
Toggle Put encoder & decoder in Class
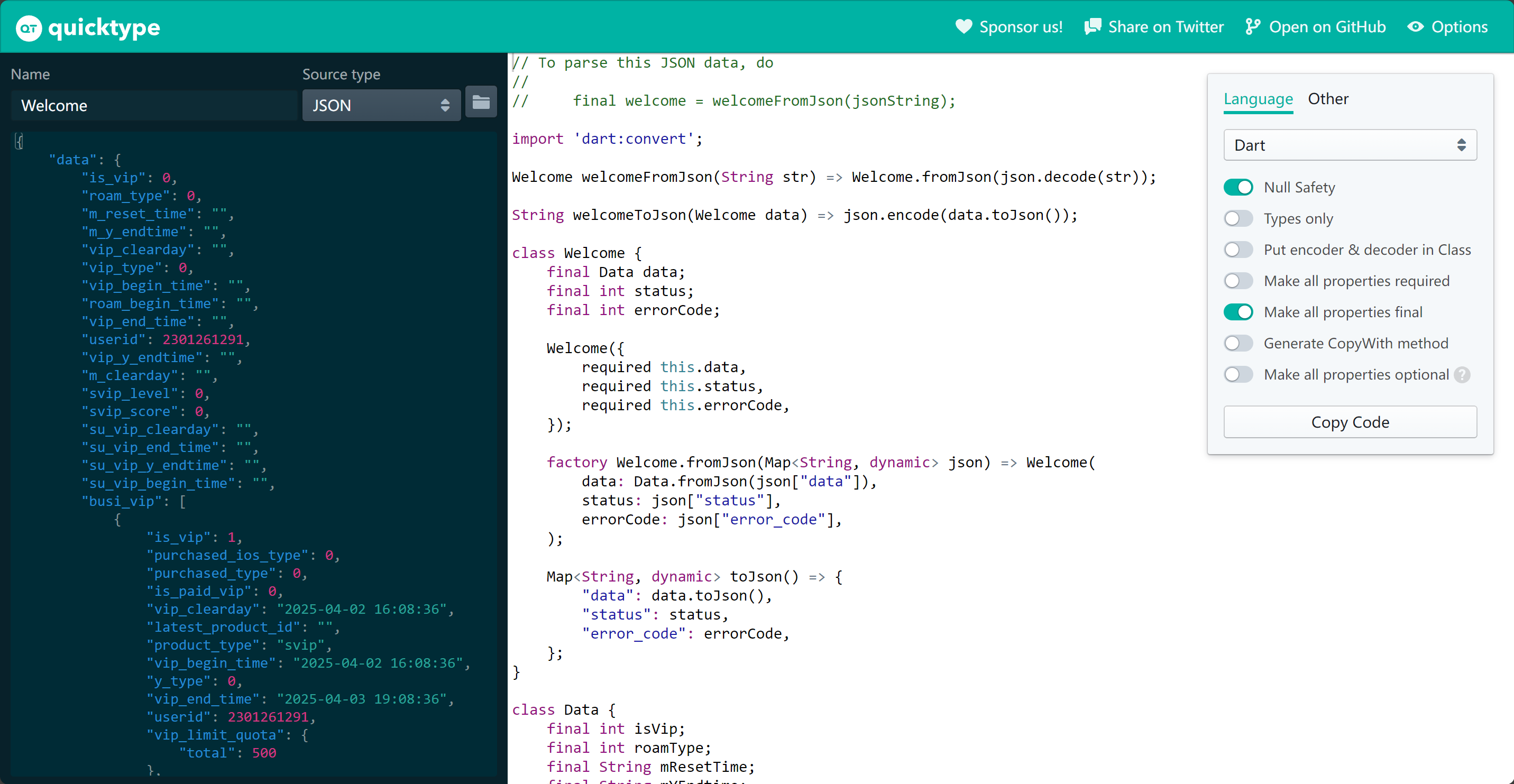1238,250
